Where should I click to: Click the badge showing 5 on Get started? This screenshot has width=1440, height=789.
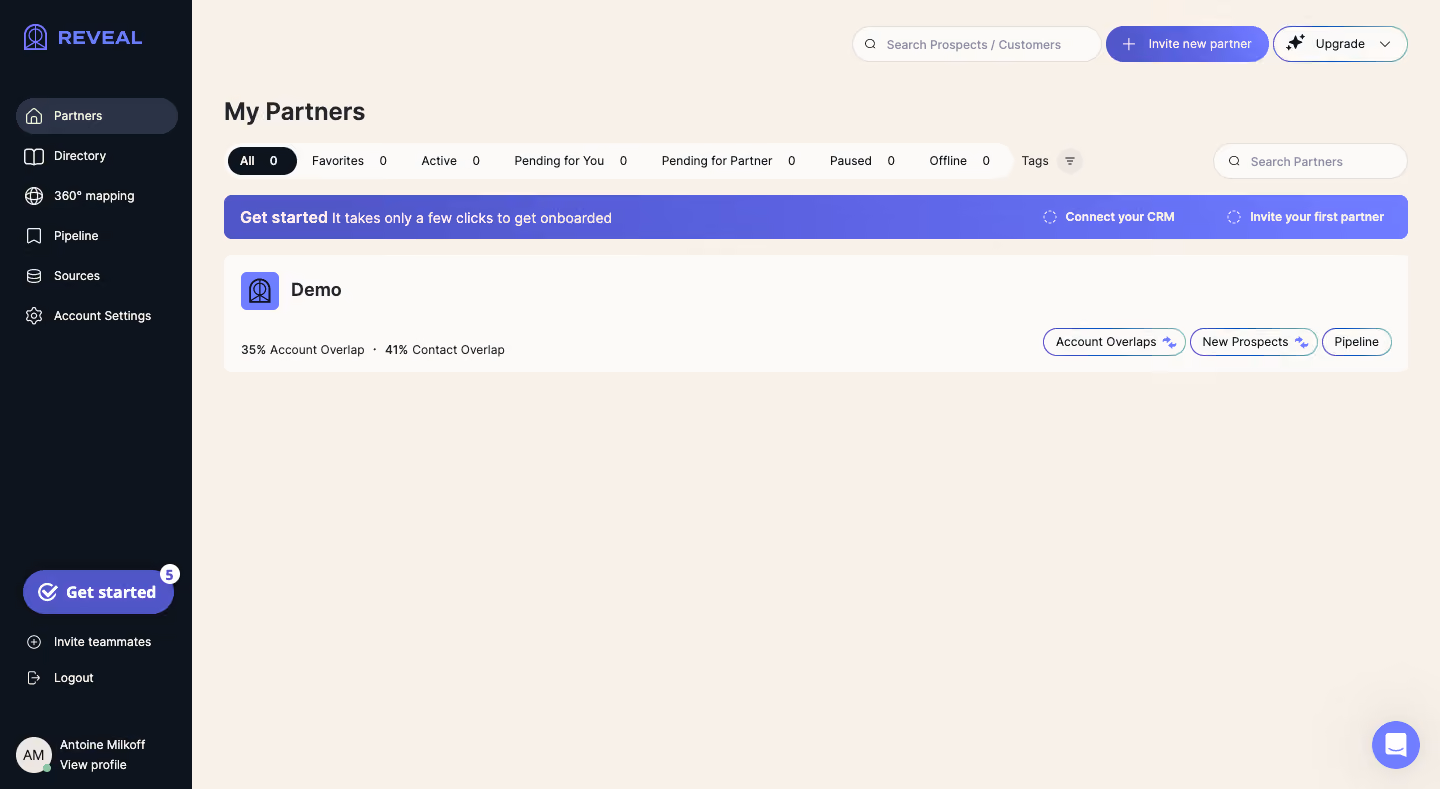(x=170, y=574)
